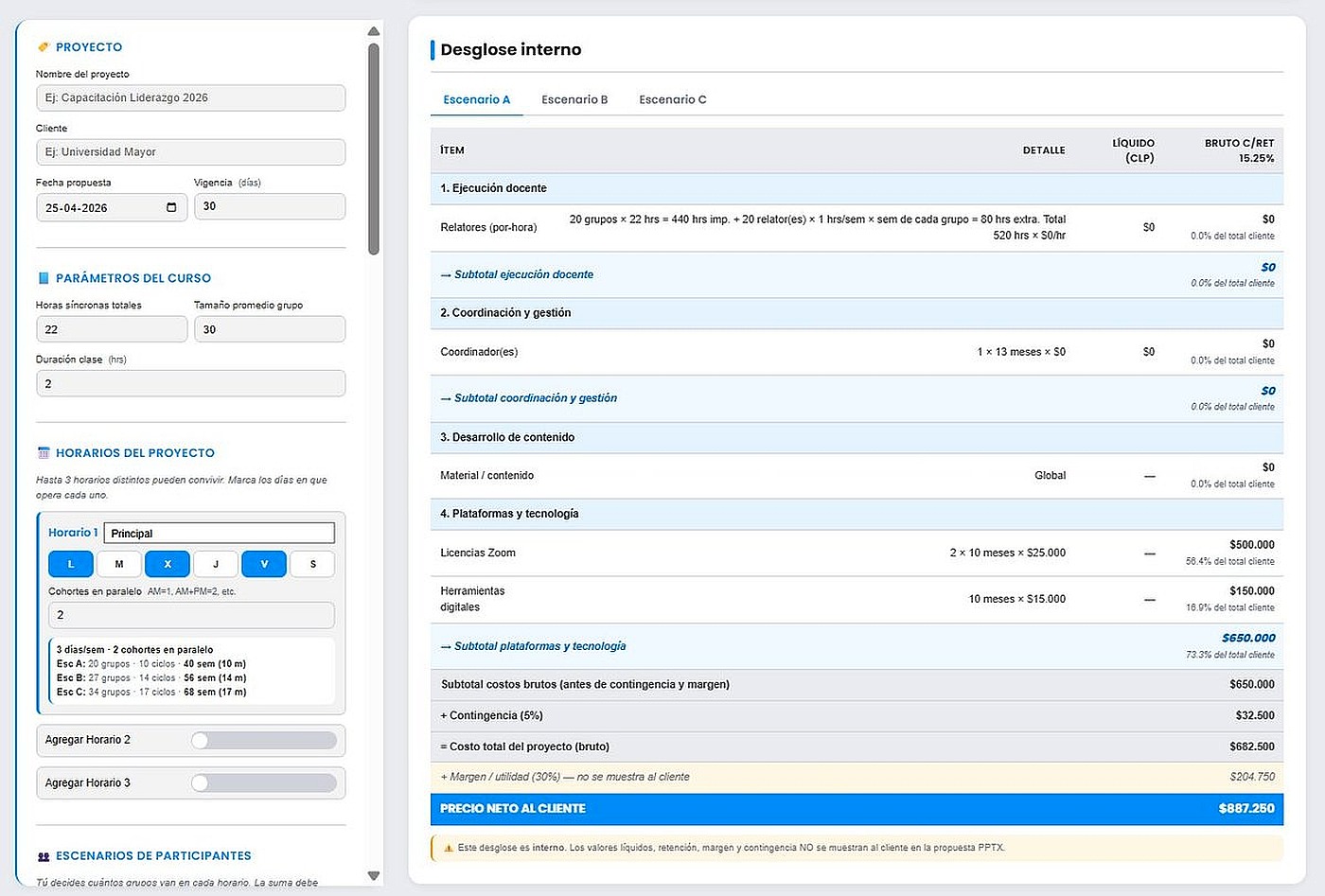This screenshot has height=896, width=1325.
Task: Click the PRECIO NETO AL CLIENTE row
Action: click(857, 809)
